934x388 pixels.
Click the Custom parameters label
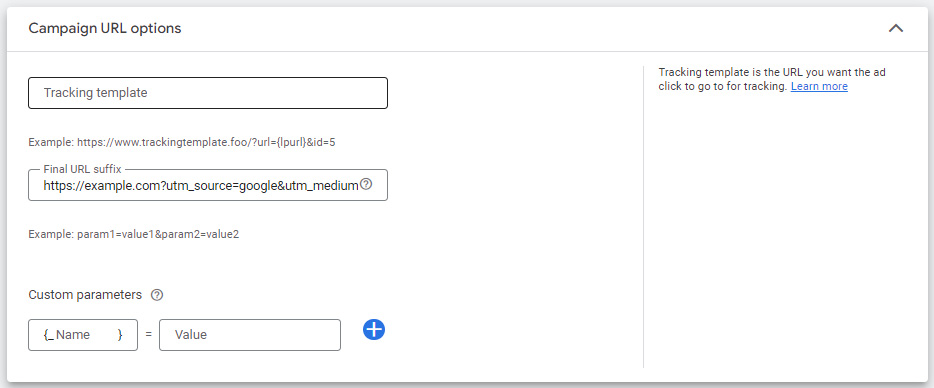[x=85, y=295]
